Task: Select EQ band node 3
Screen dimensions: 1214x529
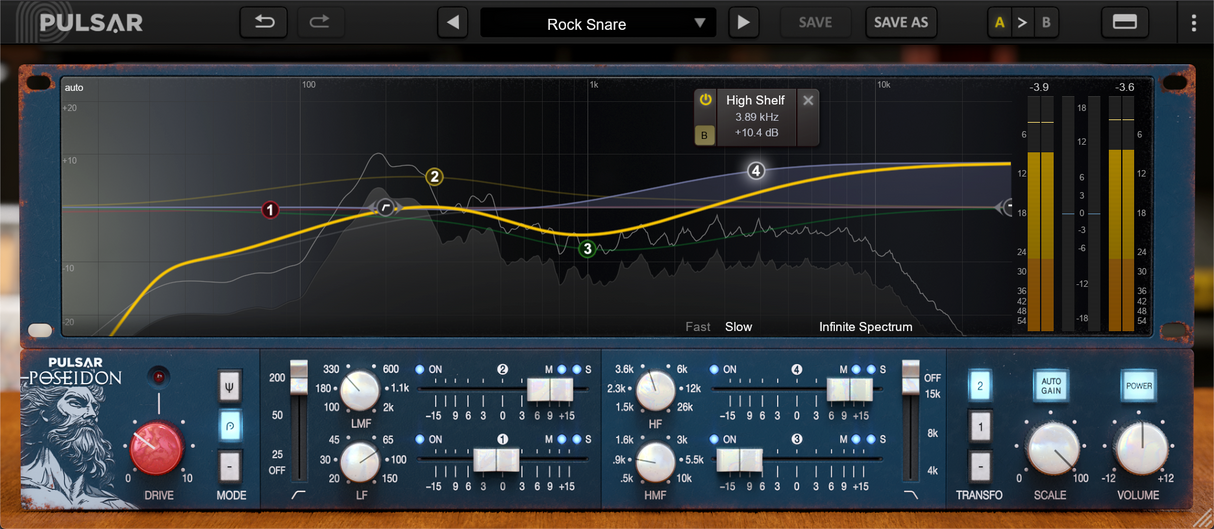Action: pyautogui.click(x=588, y=248)
